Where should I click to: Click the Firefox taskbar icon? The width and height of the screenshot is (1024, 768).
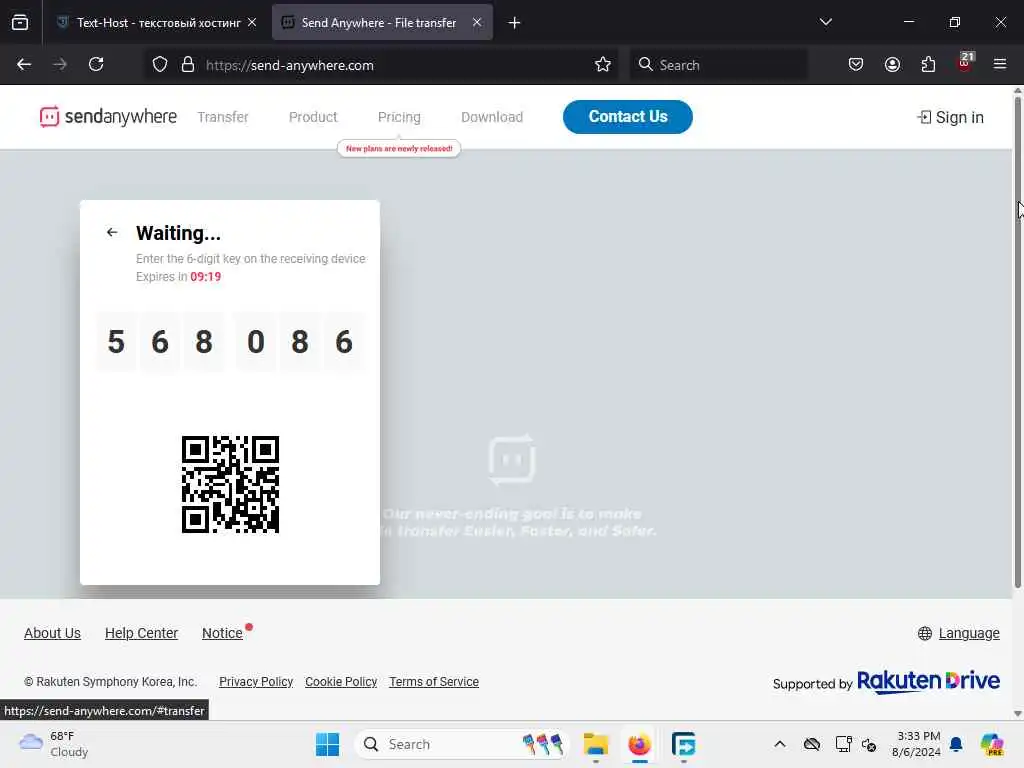coord(639,744)
